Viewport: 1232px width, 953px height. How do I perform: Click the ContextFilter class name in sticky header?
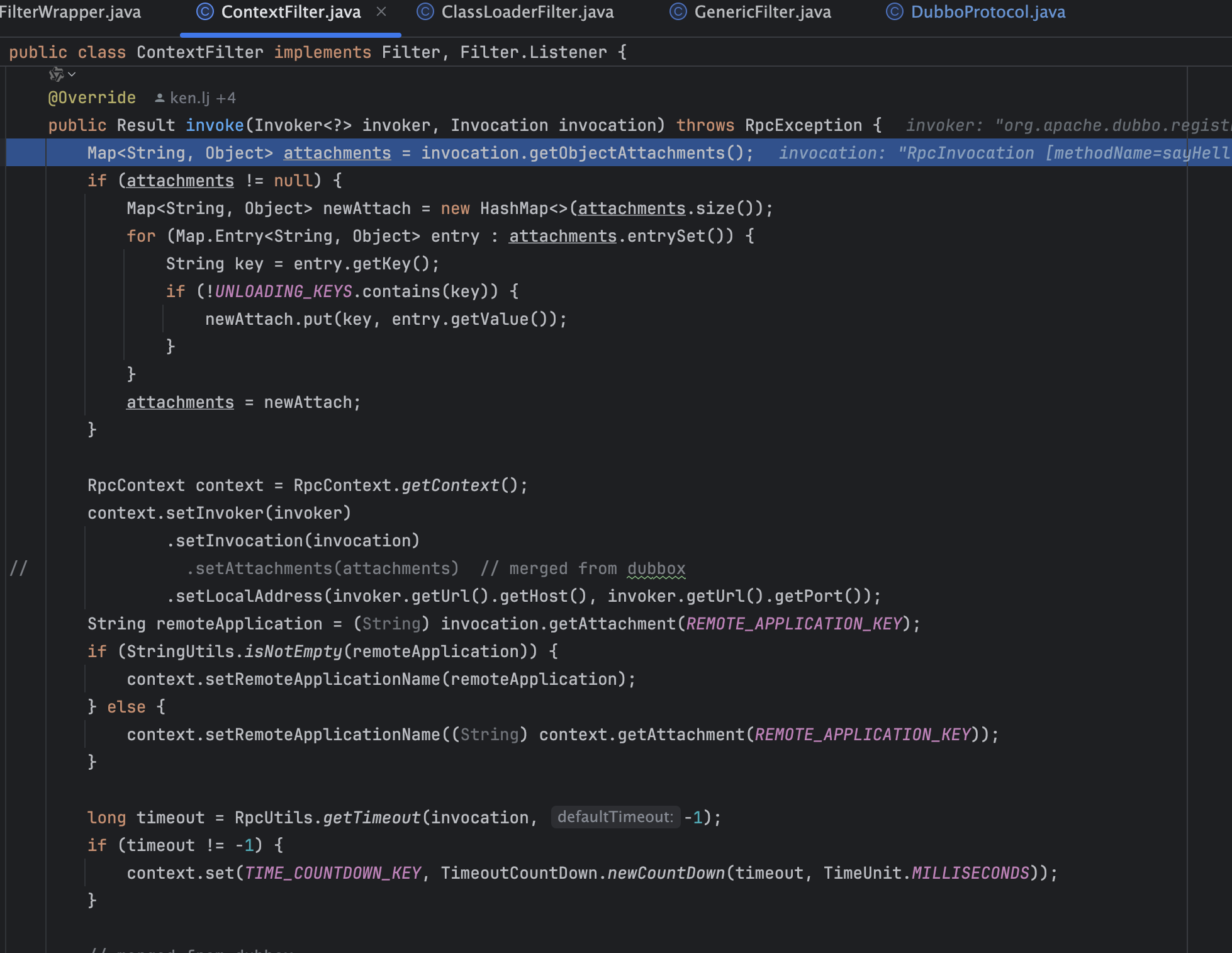(200, 52)
